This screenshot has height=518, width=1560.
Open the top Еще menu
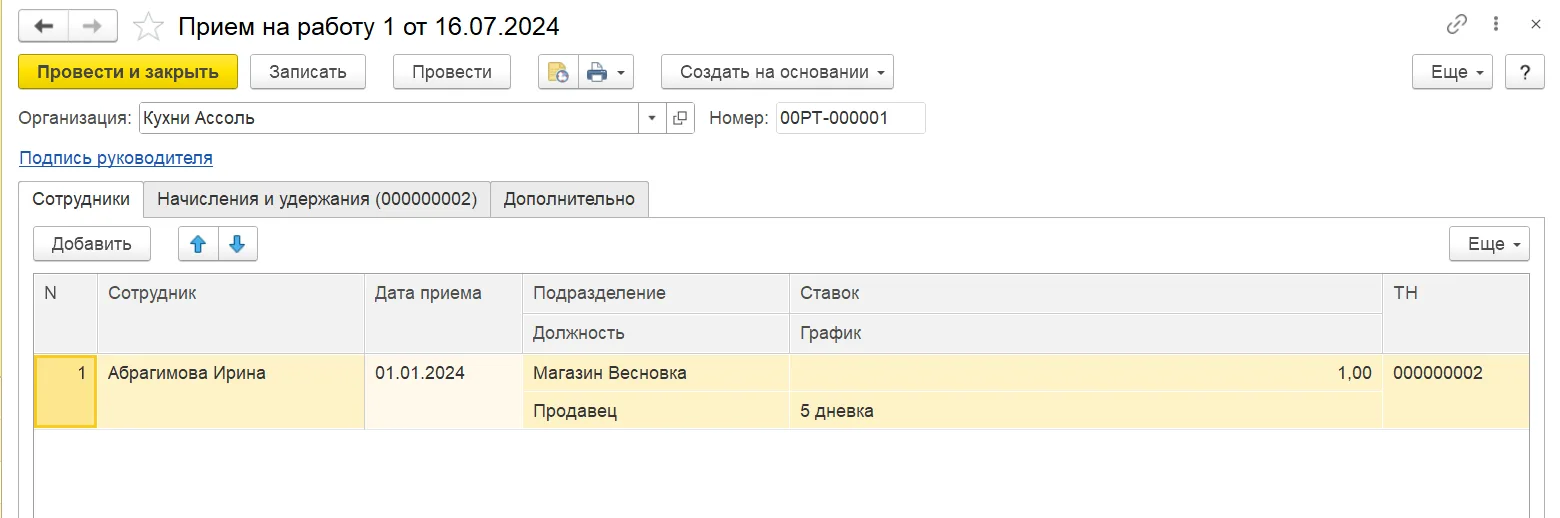[x=1452, y=72]
